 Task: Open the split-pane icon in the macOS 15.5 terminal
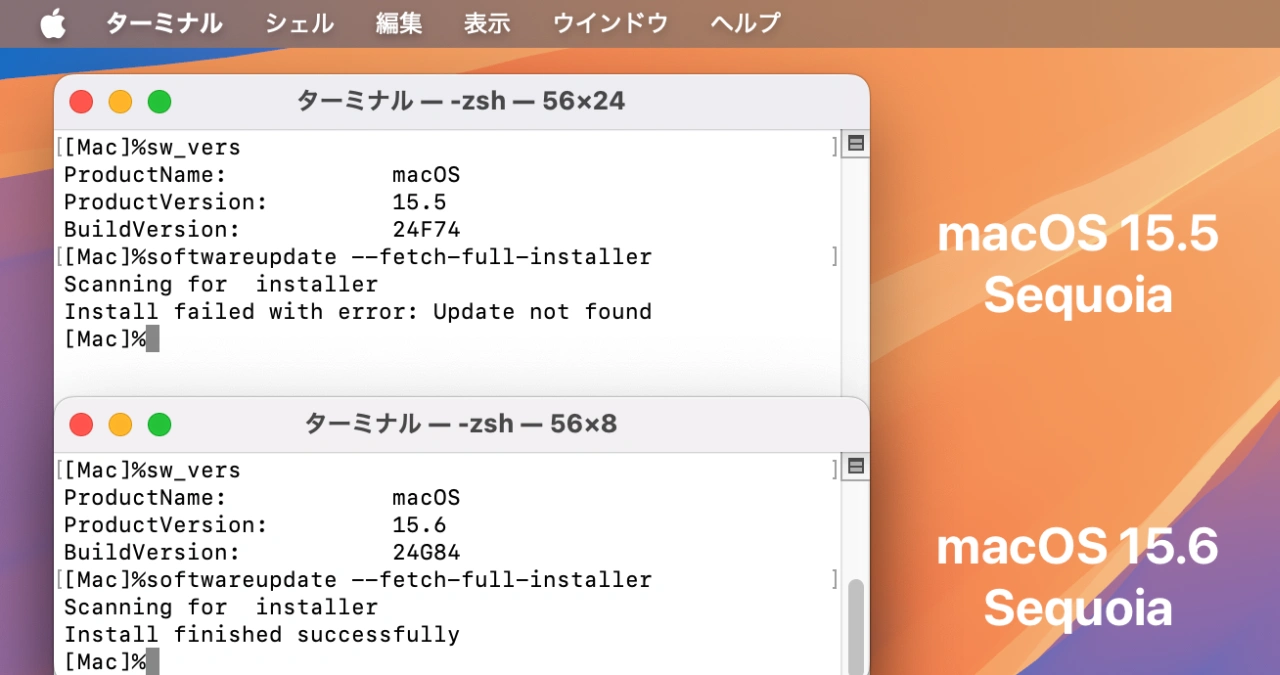pos(855,143)
